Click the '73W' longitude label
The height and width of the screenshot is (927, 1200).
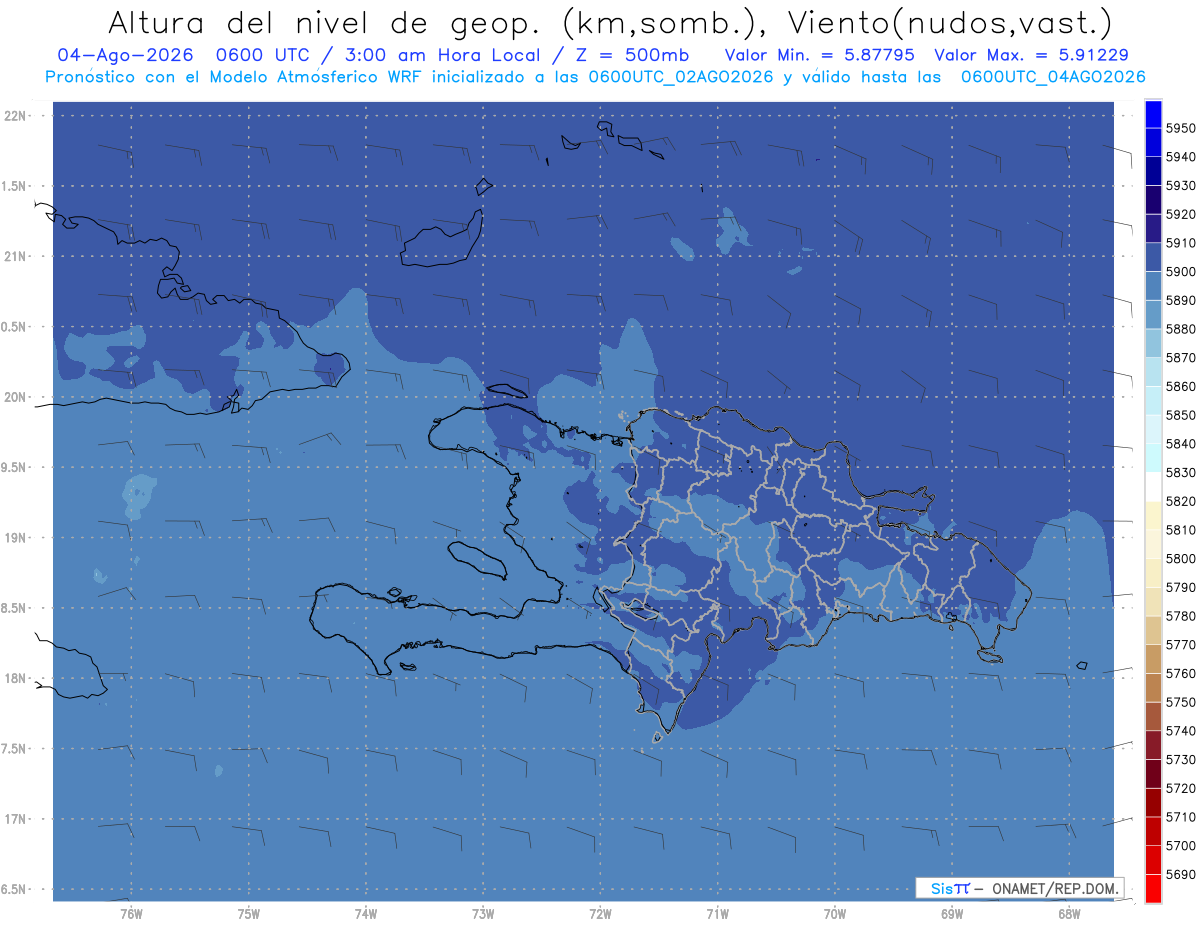click(483, 913)
